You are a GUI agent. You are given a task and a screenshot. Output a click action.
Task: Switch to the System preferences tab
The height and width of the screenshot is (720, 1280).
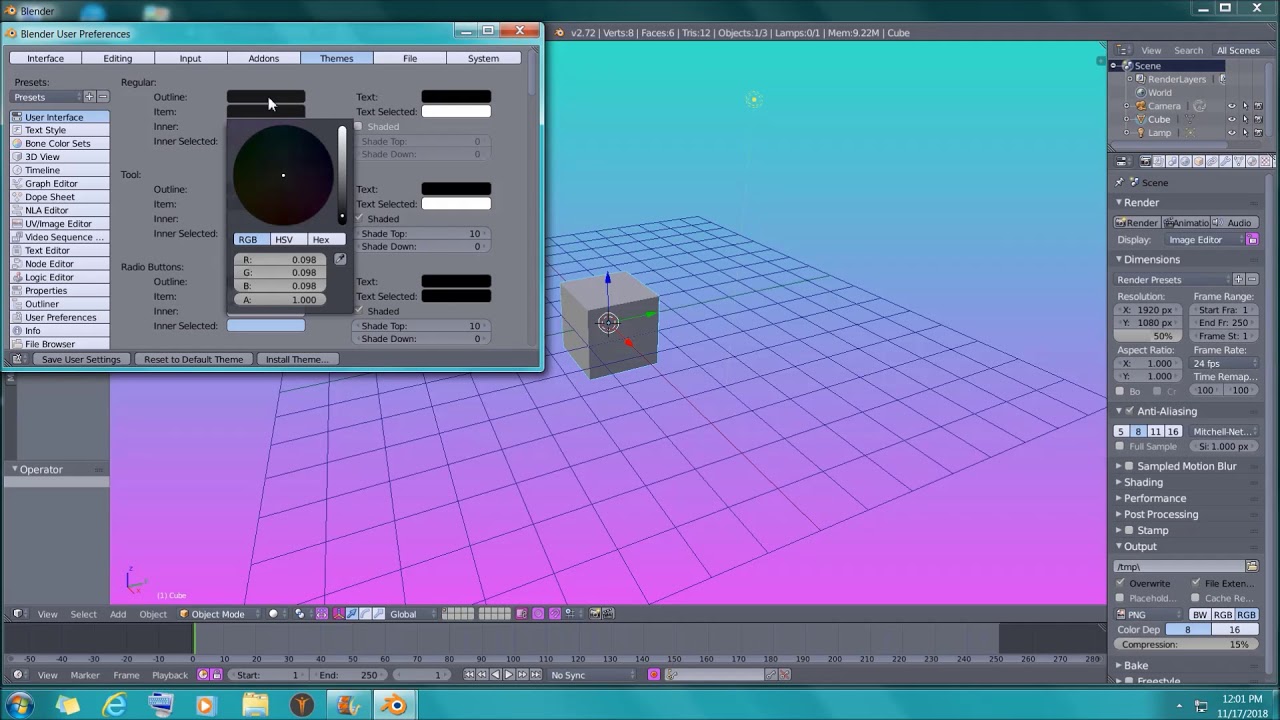pos(483,58)
